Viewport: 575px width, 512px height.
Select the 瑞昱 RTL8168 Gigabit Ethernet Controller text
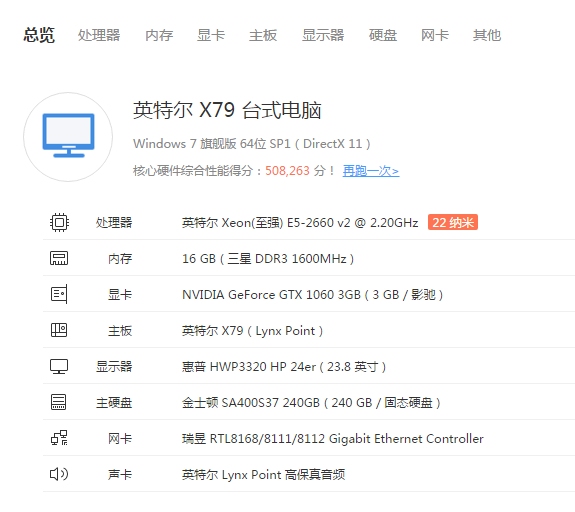(333, 439)
